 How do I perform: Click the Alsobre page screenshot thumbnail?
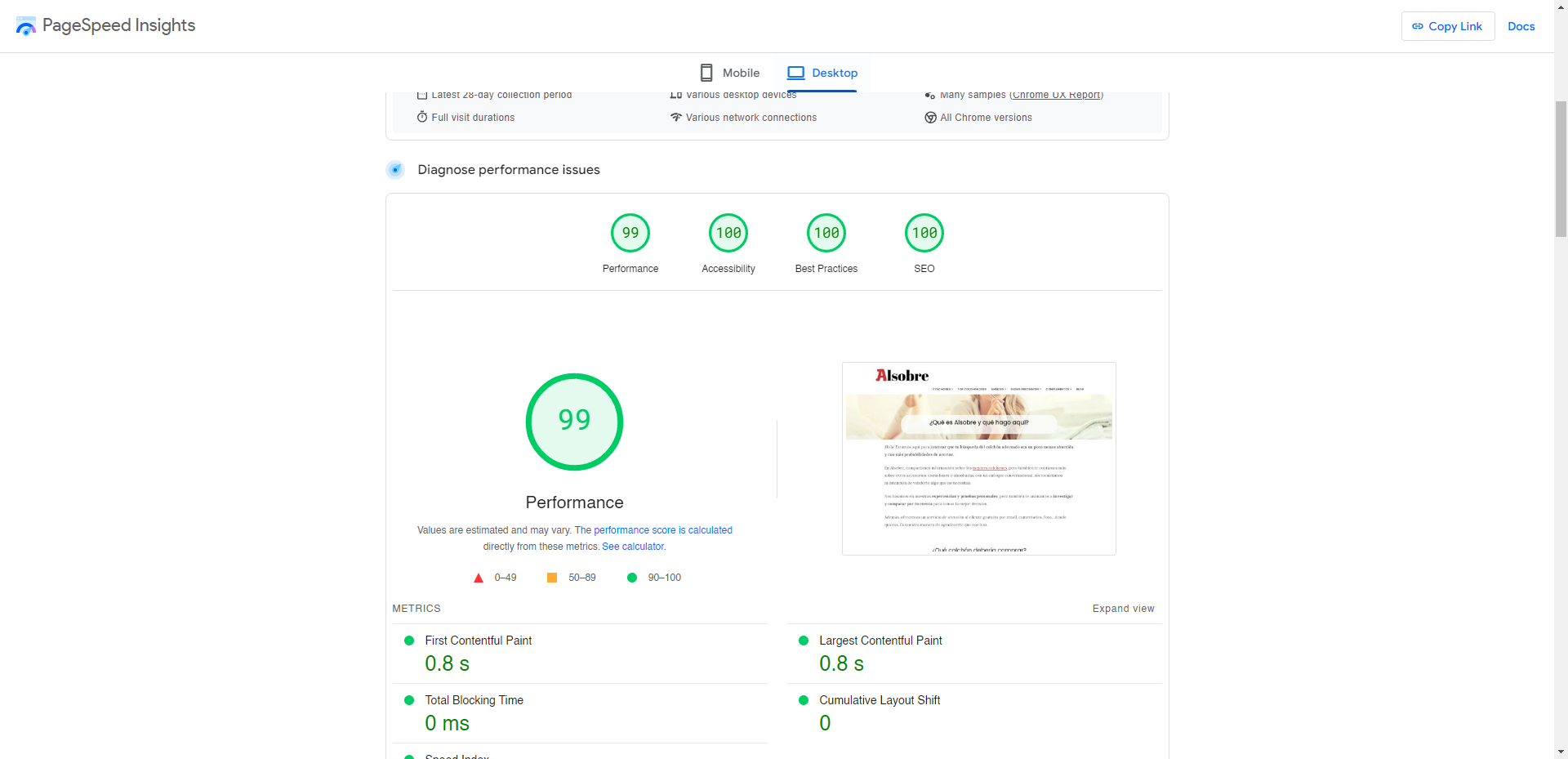979,458
